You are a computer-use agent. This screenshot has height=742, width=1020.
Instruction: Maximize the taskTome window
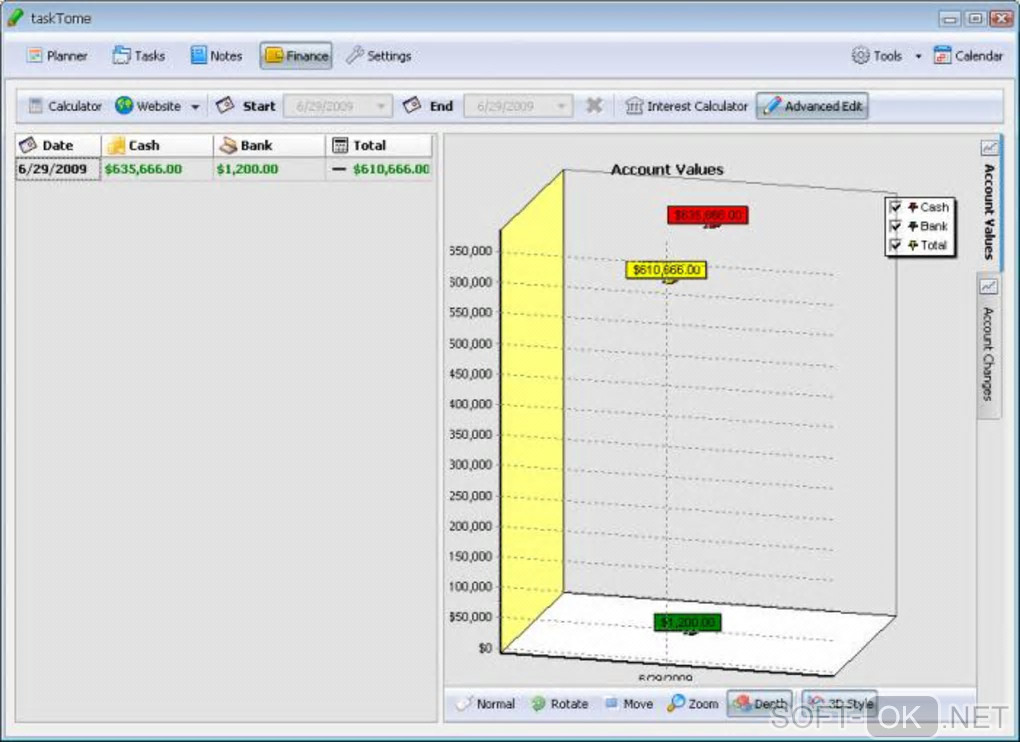pos(974,18)
